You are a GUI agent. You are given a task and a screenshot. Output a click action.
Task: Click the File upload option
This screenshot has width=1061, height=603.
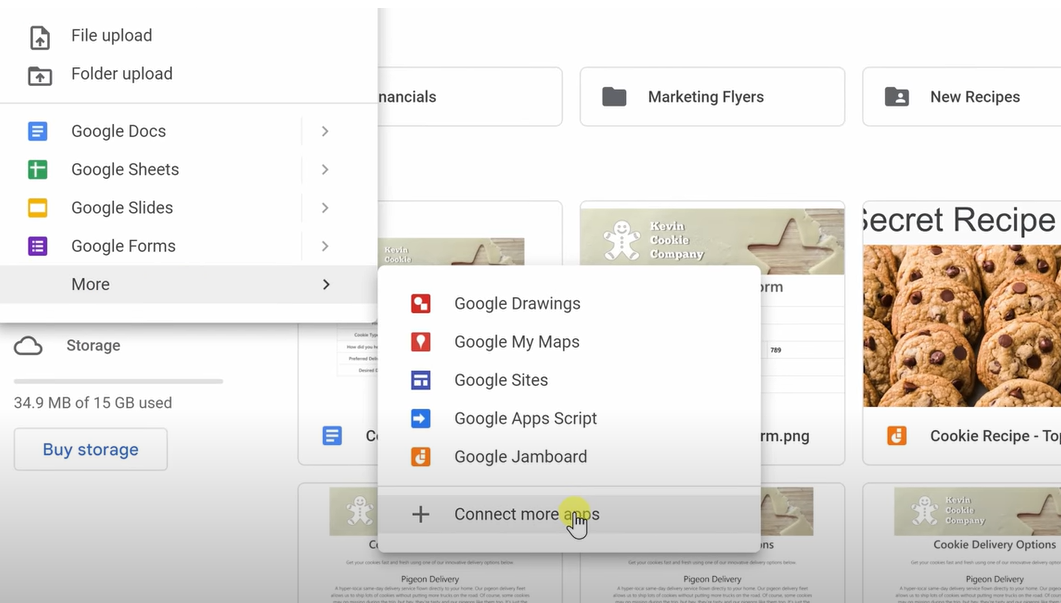tap(111, 36)
